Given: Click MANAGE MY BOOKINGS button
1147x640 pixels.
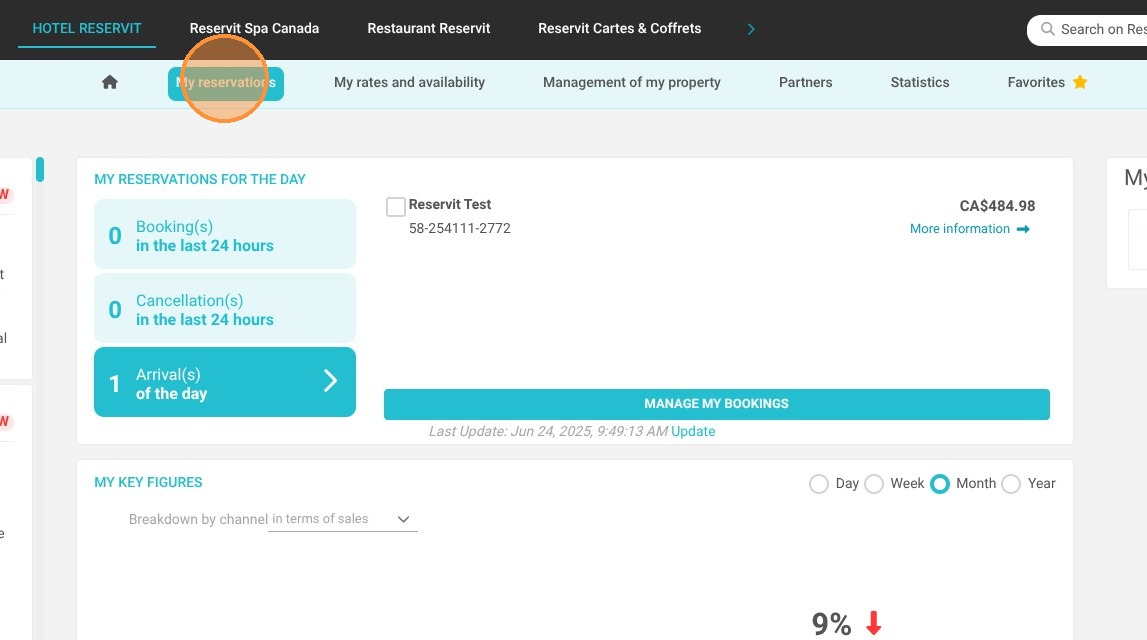Looking at the screenshot, I should 717,404.
